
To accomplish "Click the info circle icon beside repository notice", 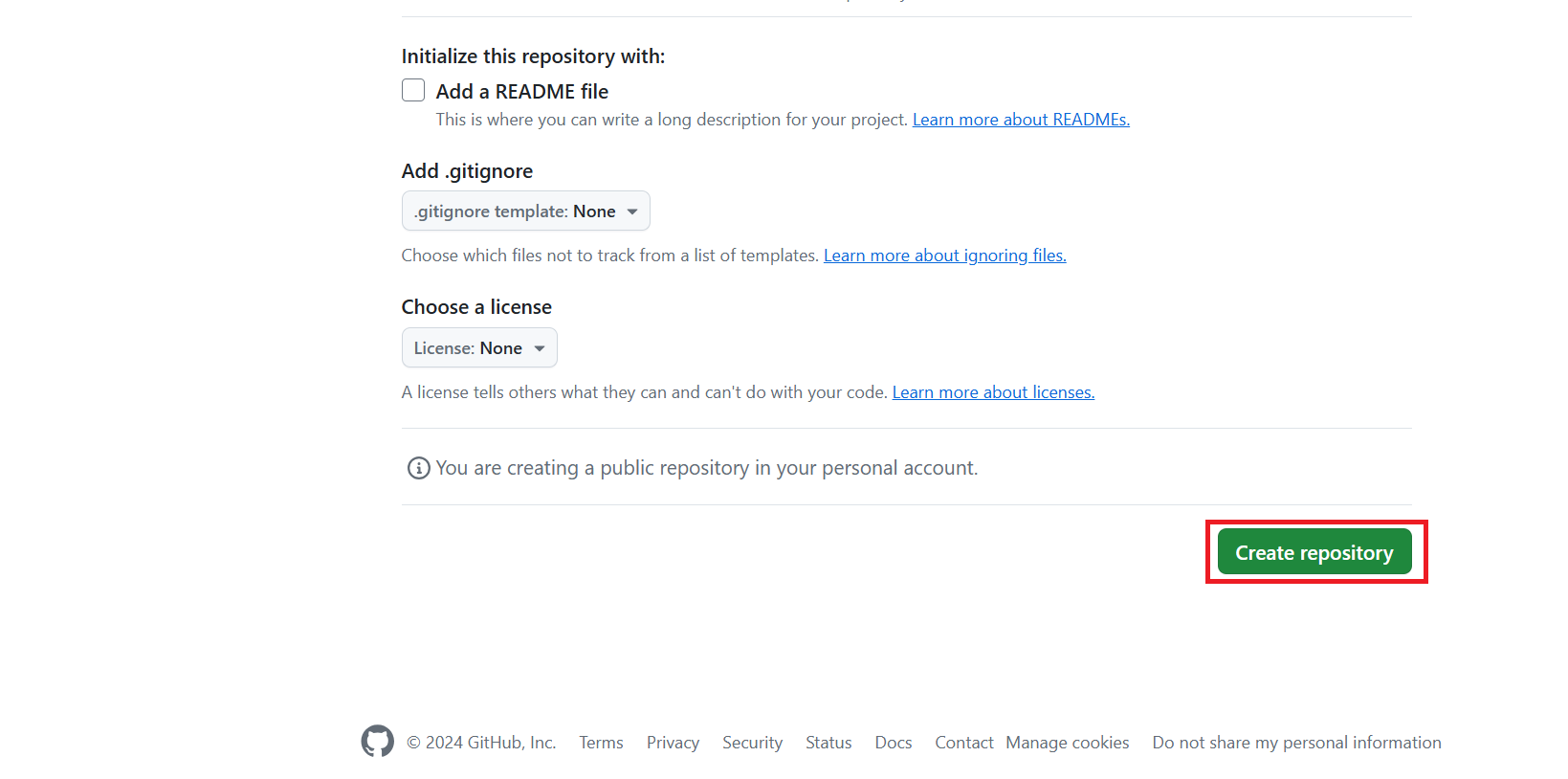I will [418, 468].
